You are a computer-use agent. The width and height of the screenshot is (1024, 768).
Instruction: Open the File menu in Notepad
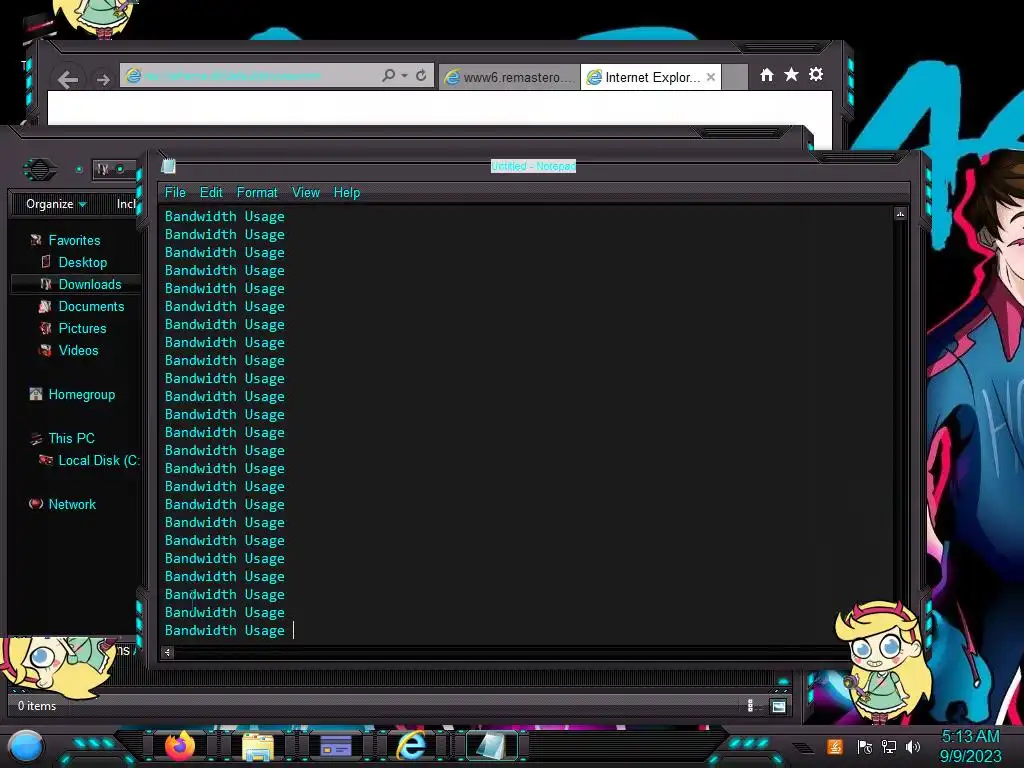175,193
